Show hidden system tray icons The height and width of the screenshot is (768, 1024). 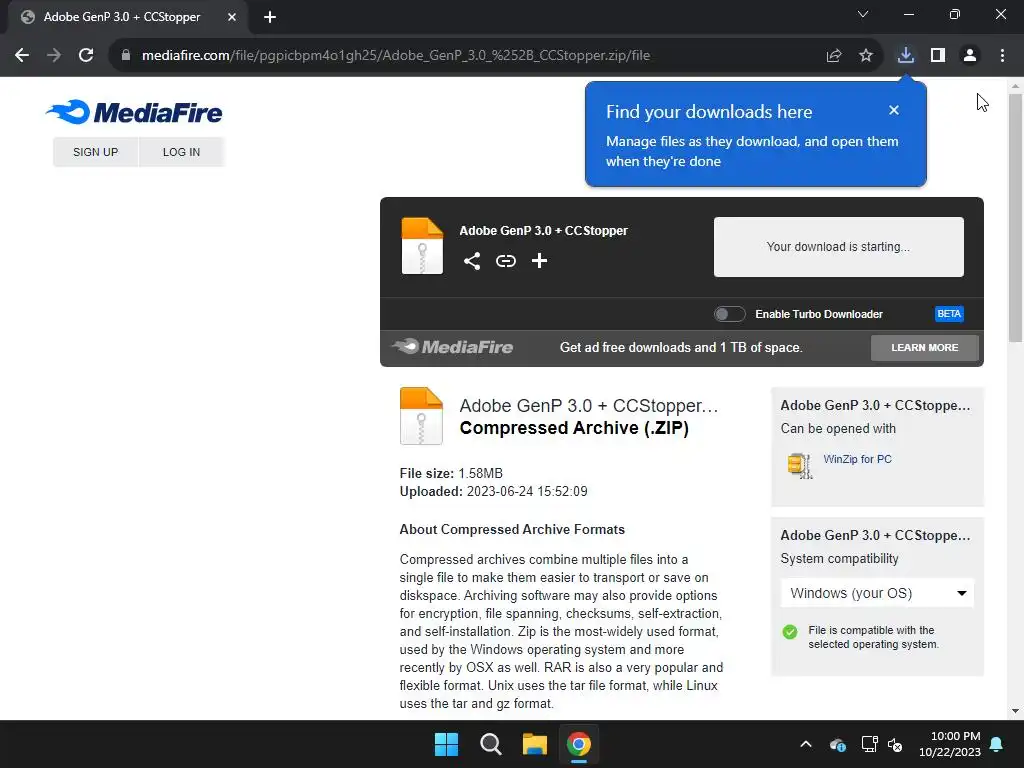pyautogui.click(x=806, y=744)
